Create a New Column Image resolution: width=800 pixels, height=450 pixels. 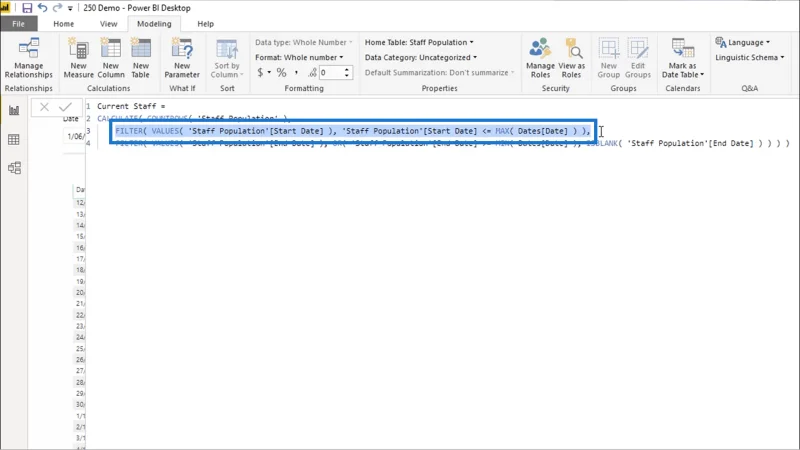coord(111,58)
